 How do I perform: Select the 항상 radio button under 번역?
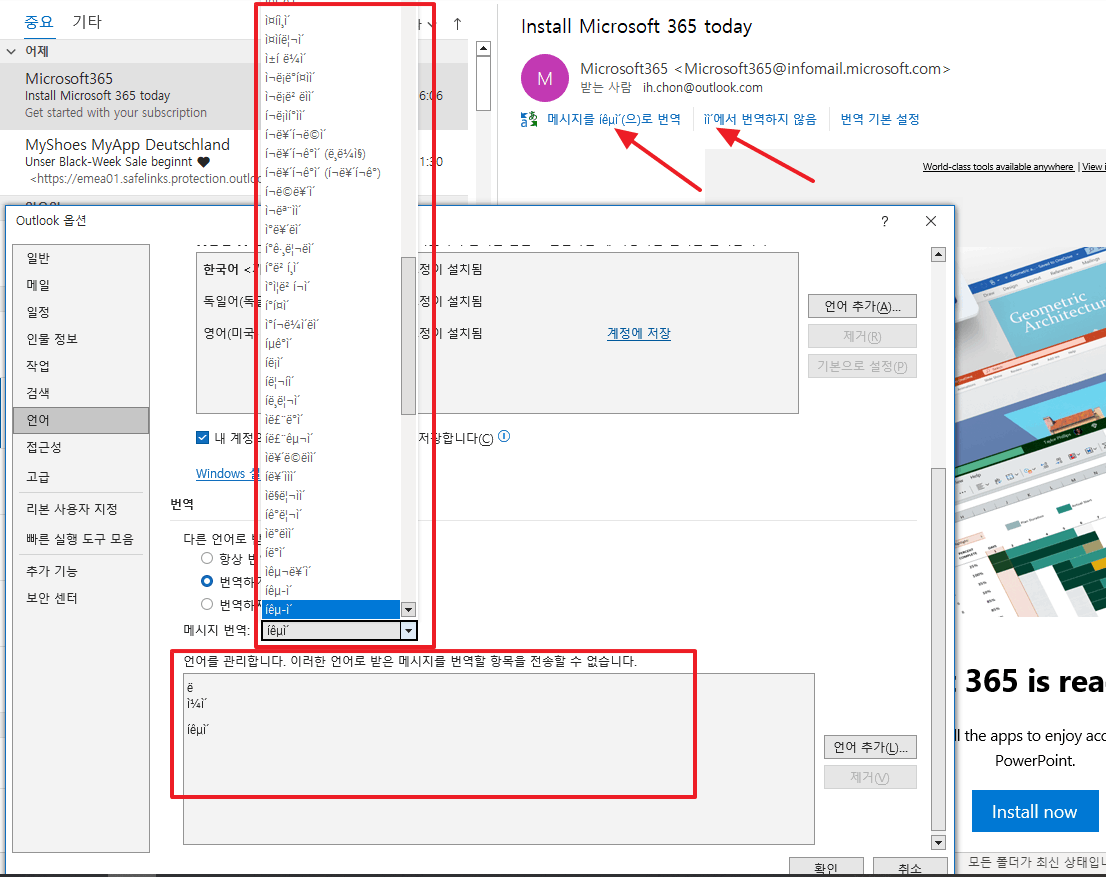click(x=207, y=558)
